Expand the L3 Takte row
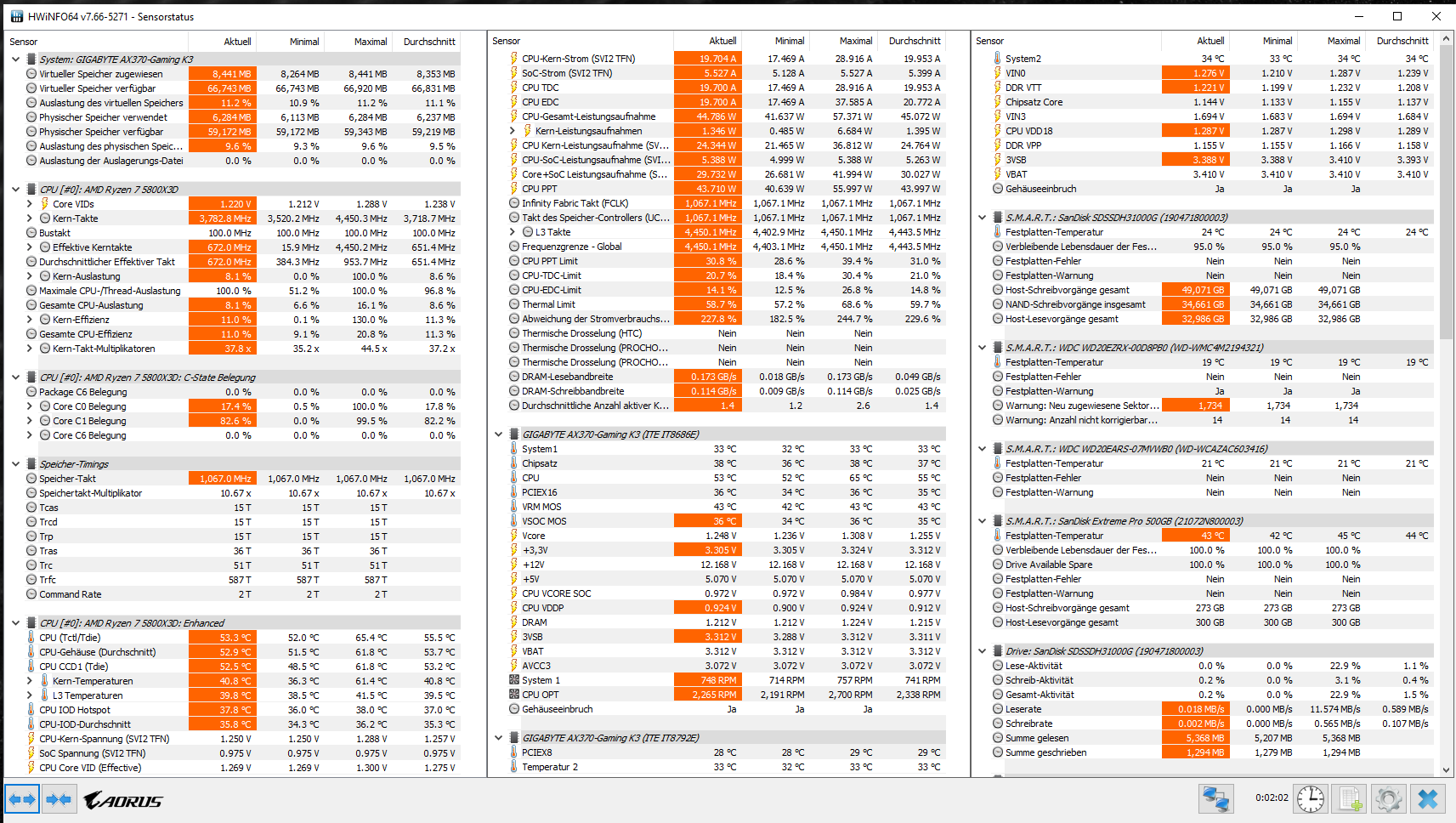The image size is (1456, 823). coord(513,232)
